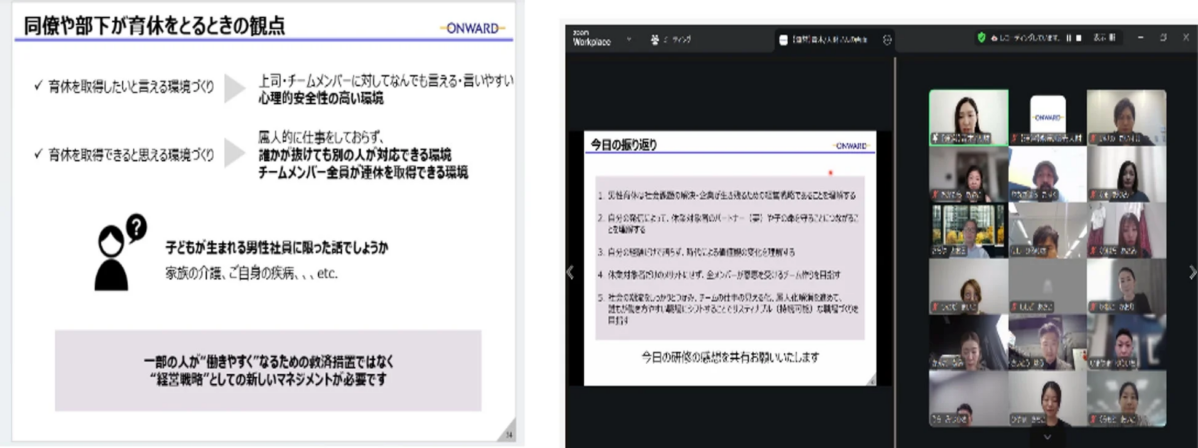Click the recording status indicator
Screen dimensions: 1198x448
click(1025, 37)
